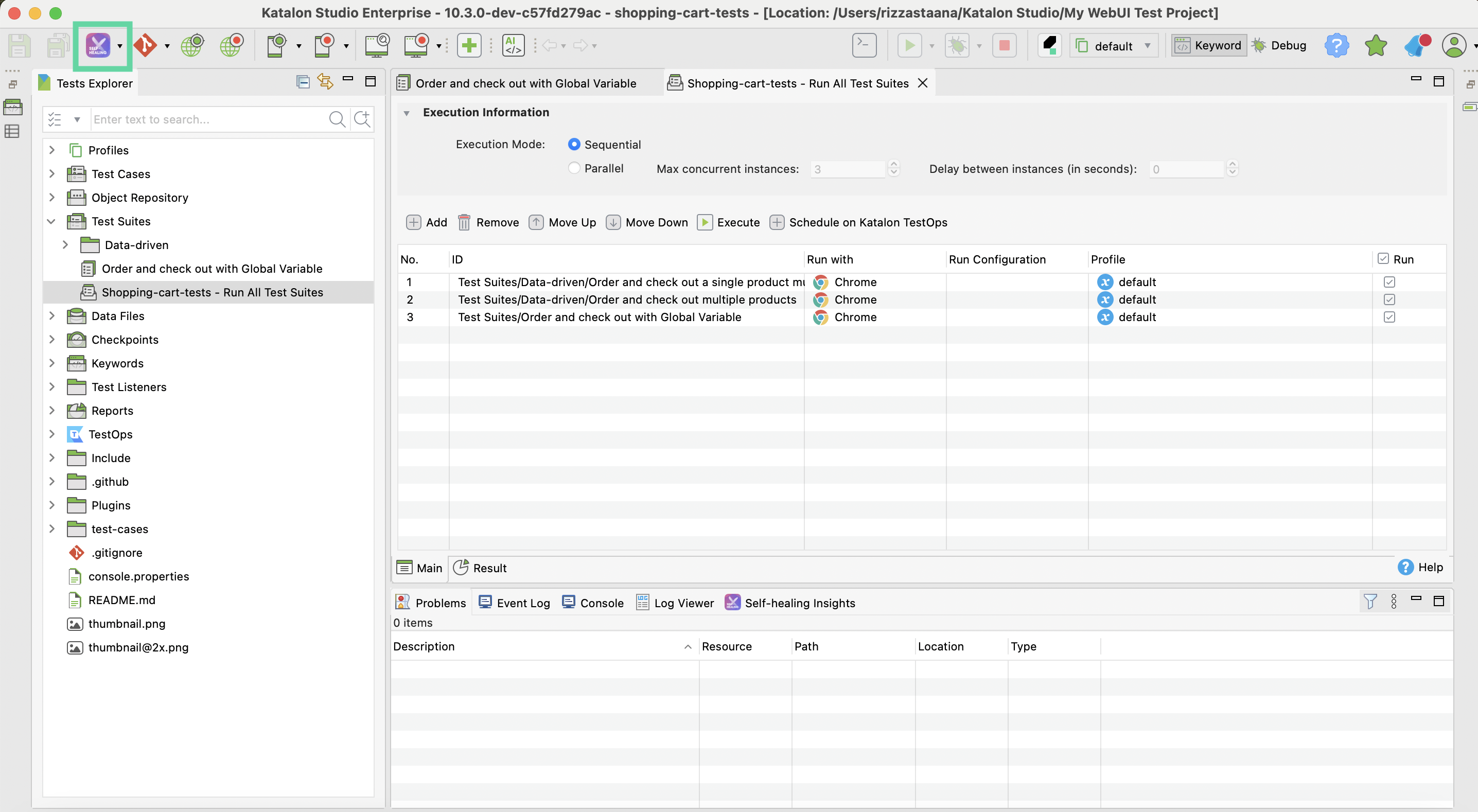Click the Delay between instances stepper

(x=1233, y=168)
